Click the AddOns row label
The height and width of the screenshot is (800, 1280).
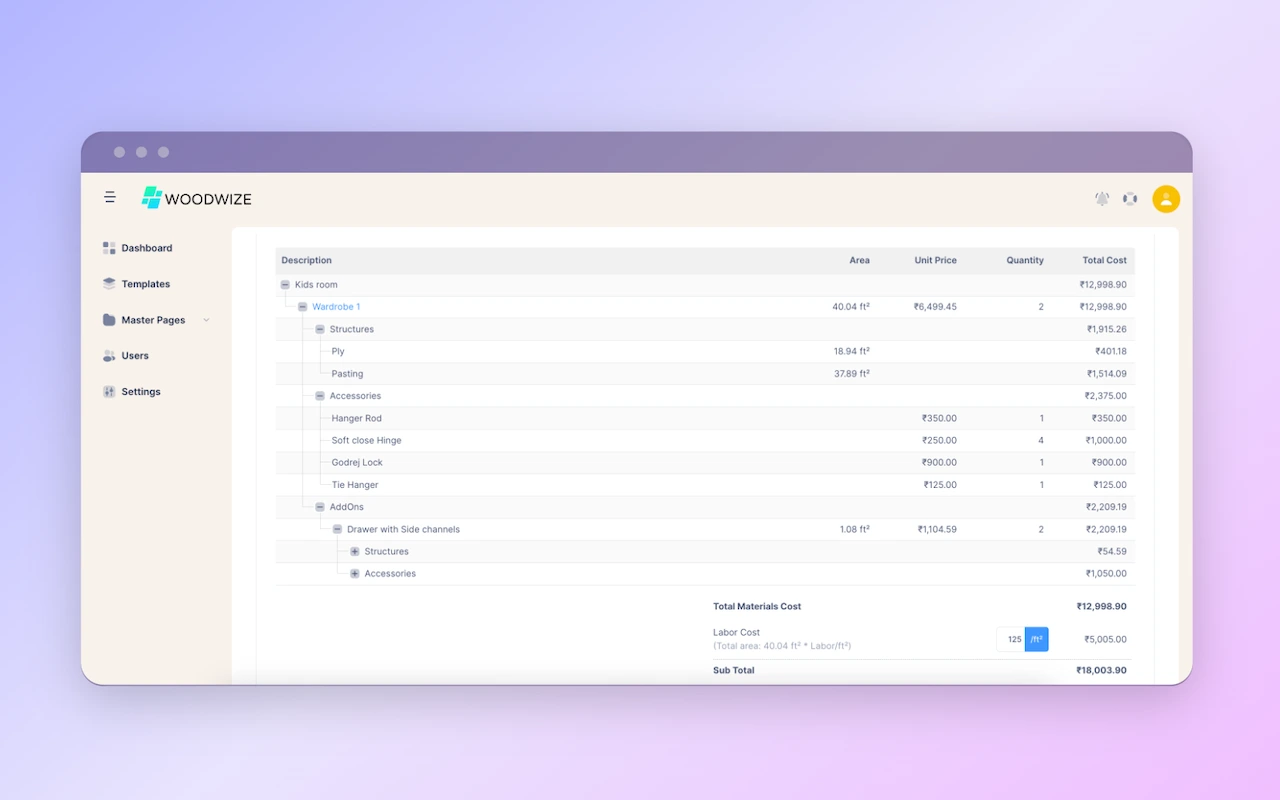coord(344,506)
